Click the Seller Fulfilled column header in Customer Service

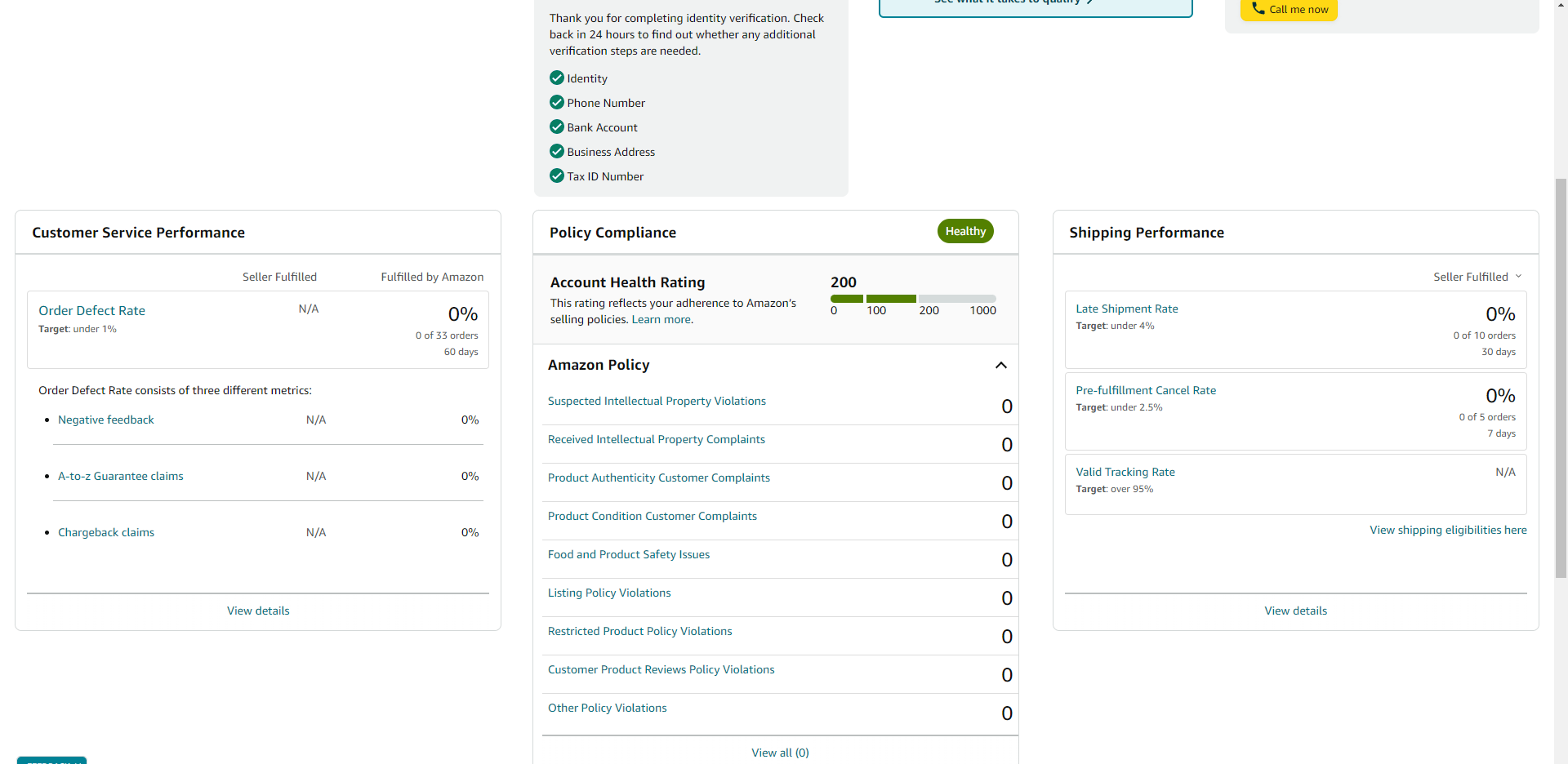click(279, 277)
